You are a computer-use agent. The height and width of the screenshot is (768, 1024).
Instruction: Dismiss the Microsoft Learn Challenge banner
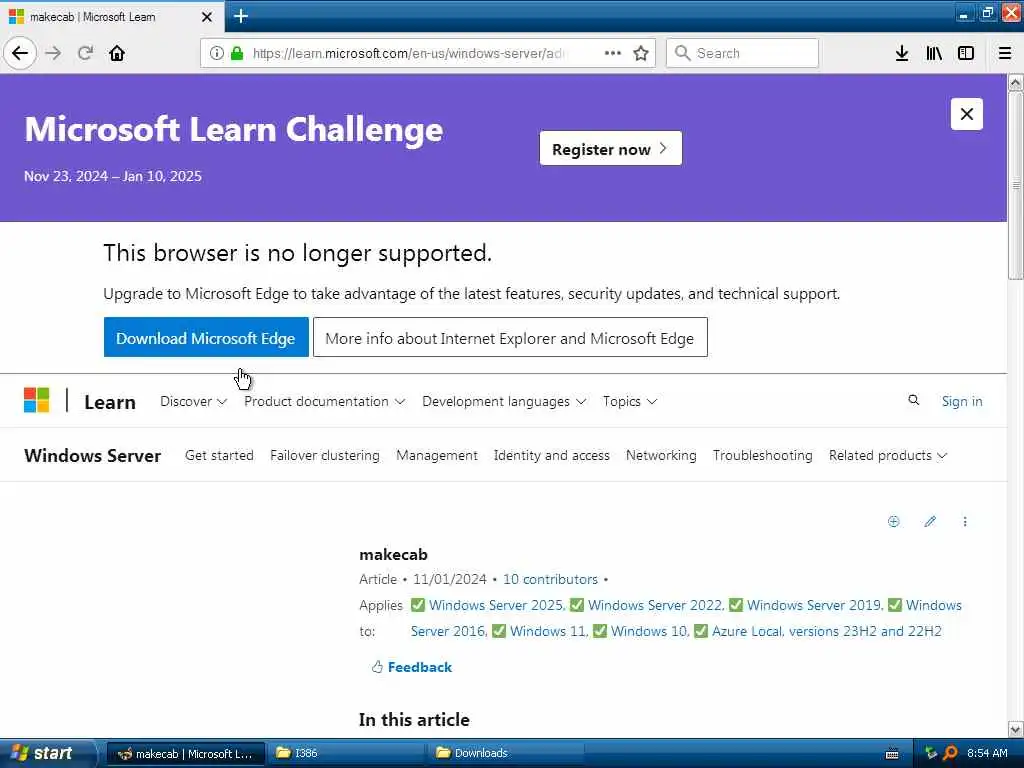tap(967, 114)
